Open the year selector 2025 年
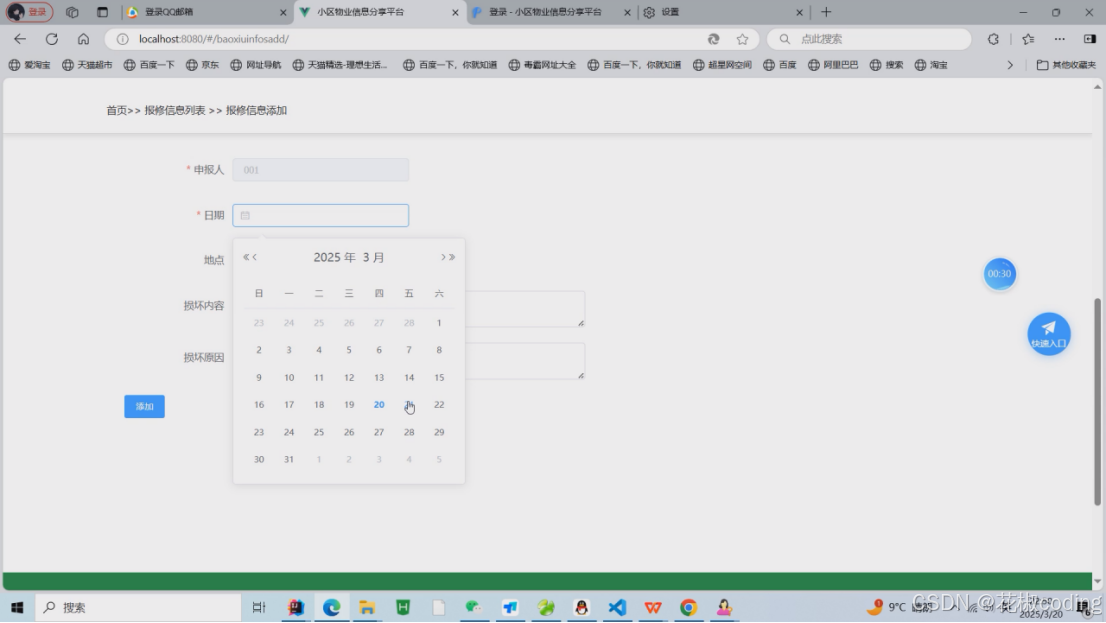 point(334,258)
